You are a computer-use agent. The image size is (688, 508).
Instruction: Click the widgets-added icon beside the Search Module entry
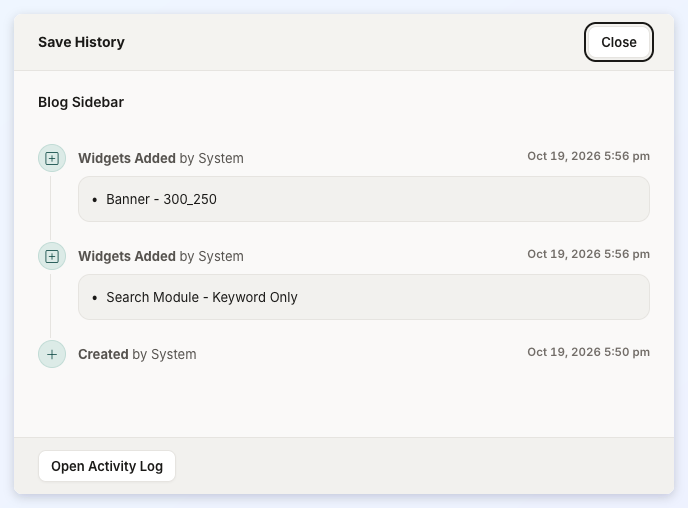pos(52,256)
